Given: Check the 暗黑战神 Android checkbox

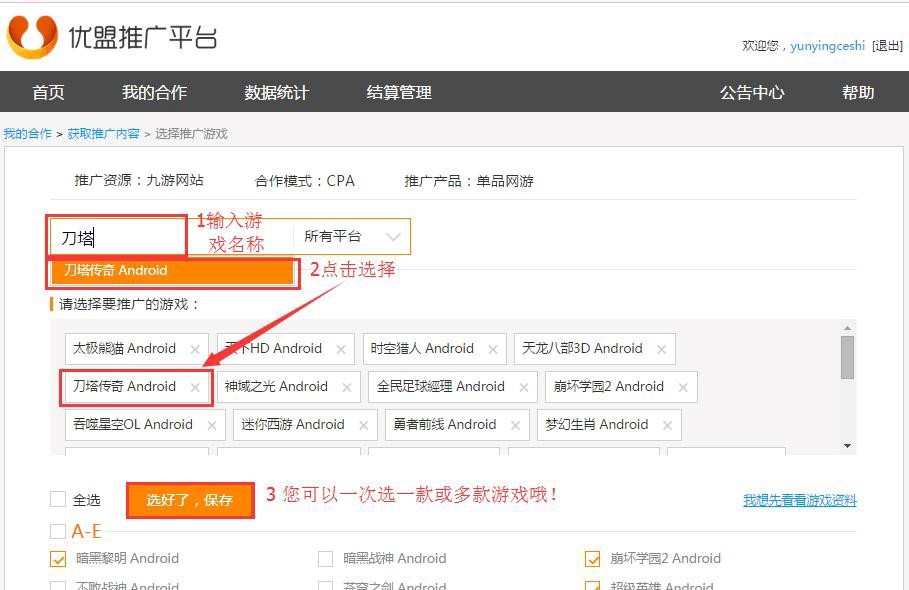Looking at the screenshot, I should pyautogui.click(x=326, y=559).
